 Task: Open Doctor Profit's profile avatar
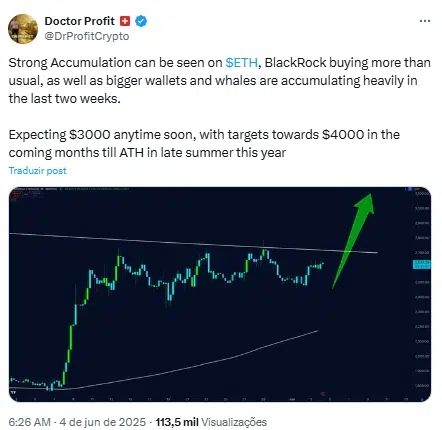(x=23, y=29)
